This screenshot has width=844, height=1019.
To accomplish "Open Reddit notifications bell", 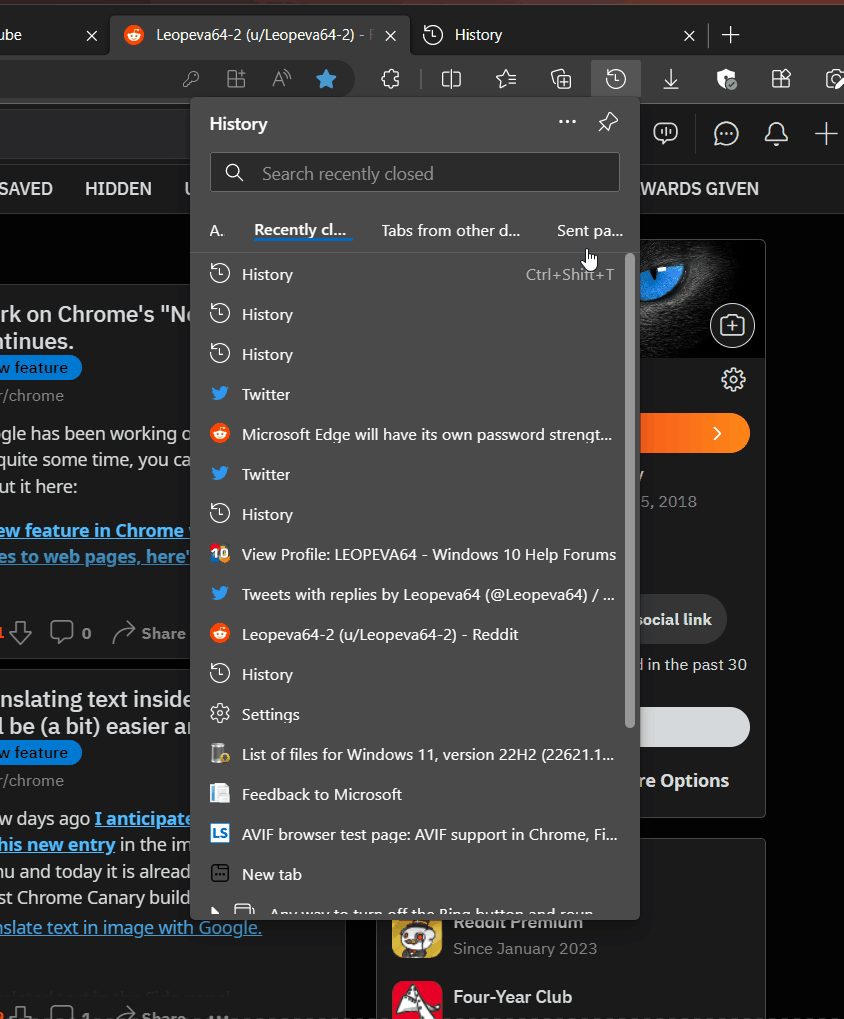I will tap(776, 134).
